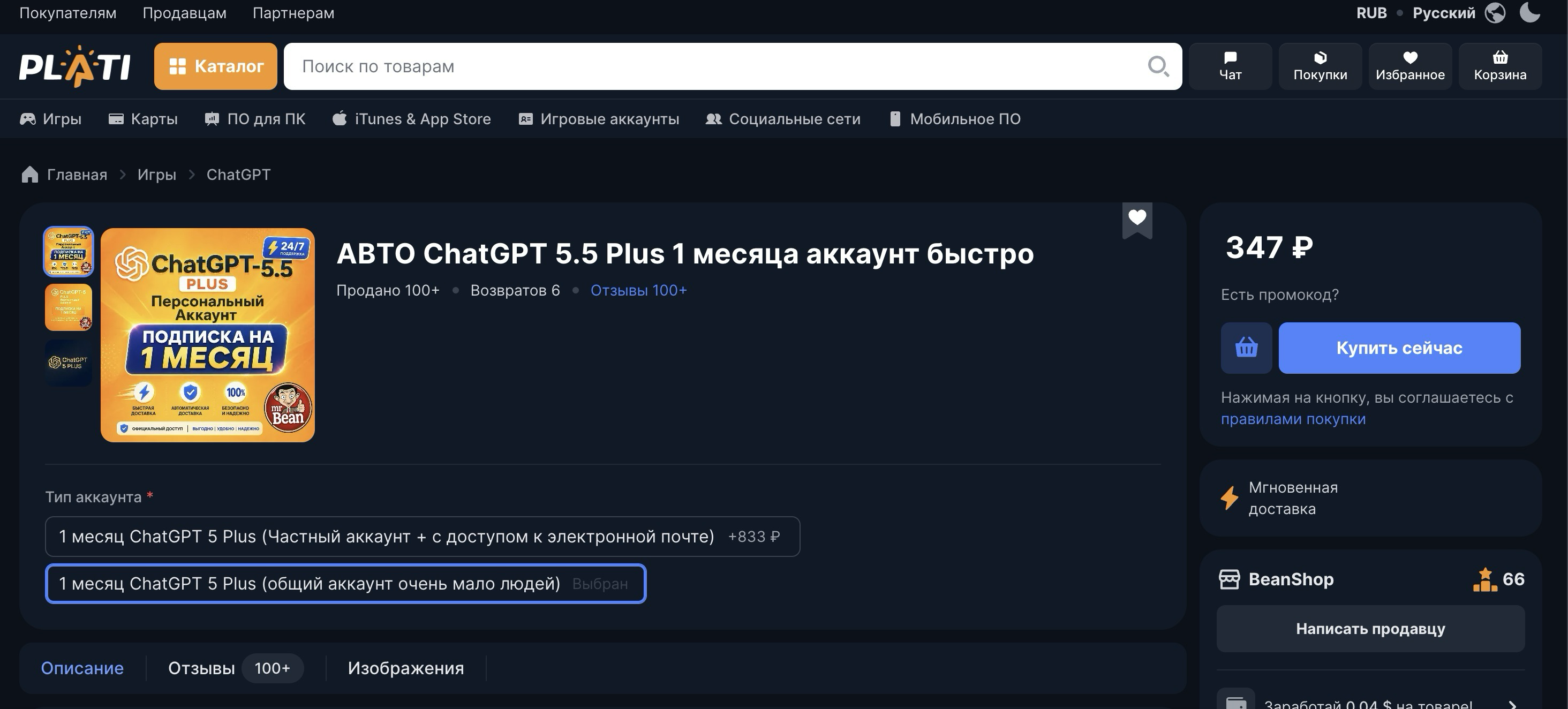Navigate to Главная breadcrumb
The height and width of the screenshot is (709, 1568).
[77, 175]
